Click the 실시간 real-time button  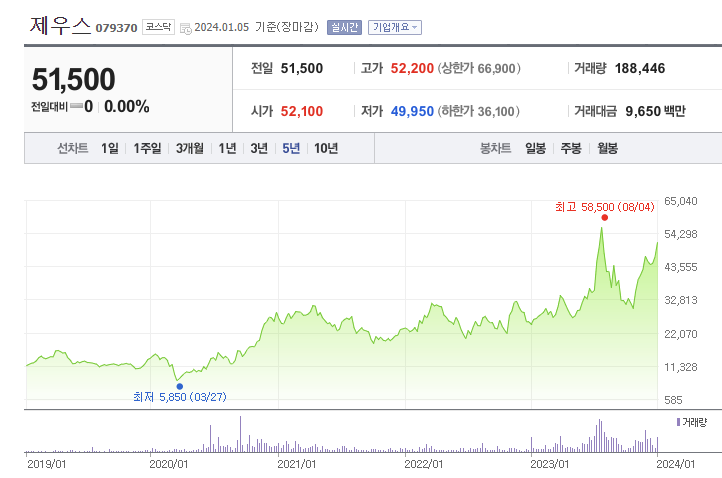[344, 28]
